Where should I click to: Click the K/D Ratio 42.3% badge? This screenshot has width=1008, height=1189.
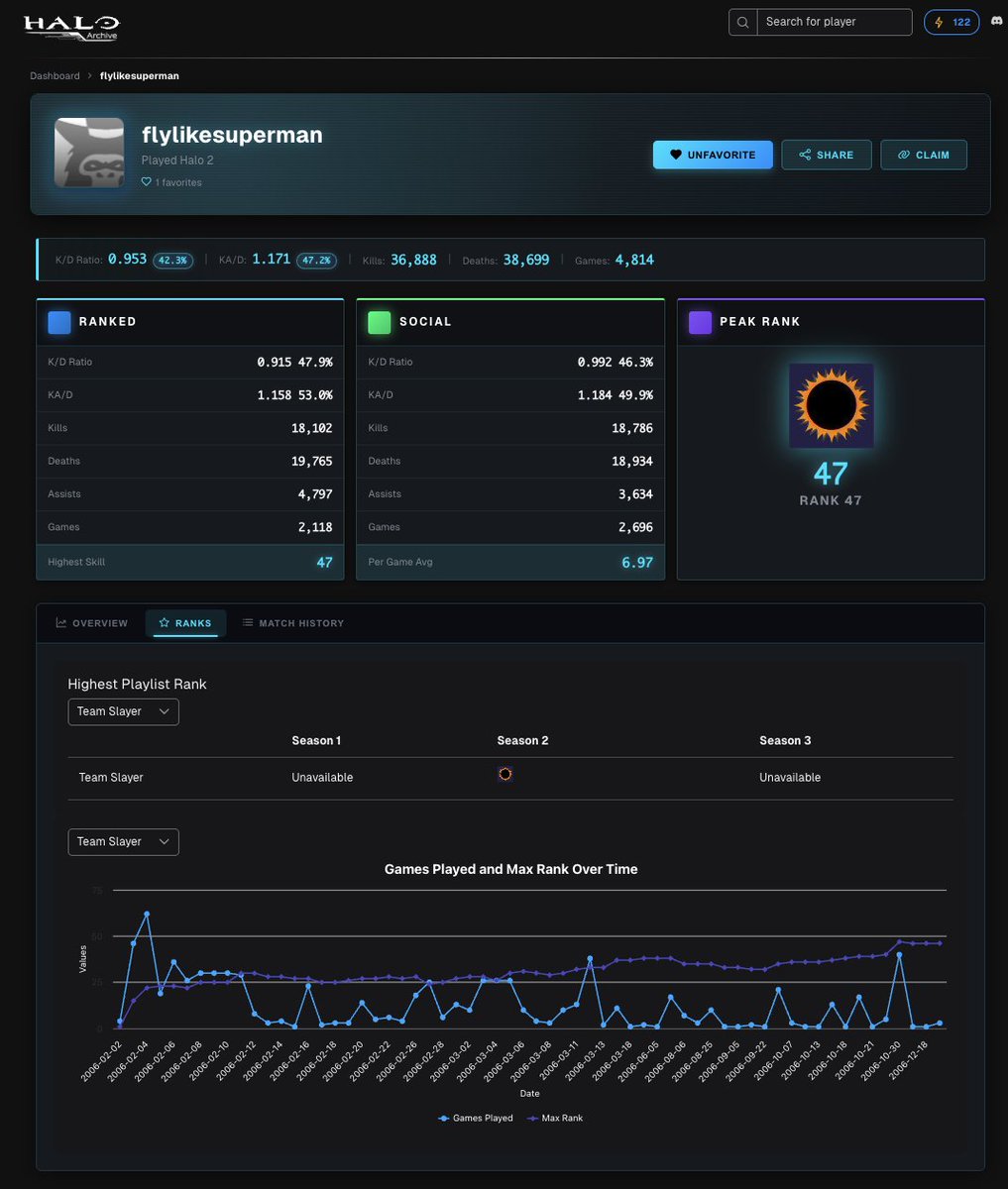pos(172,261)
